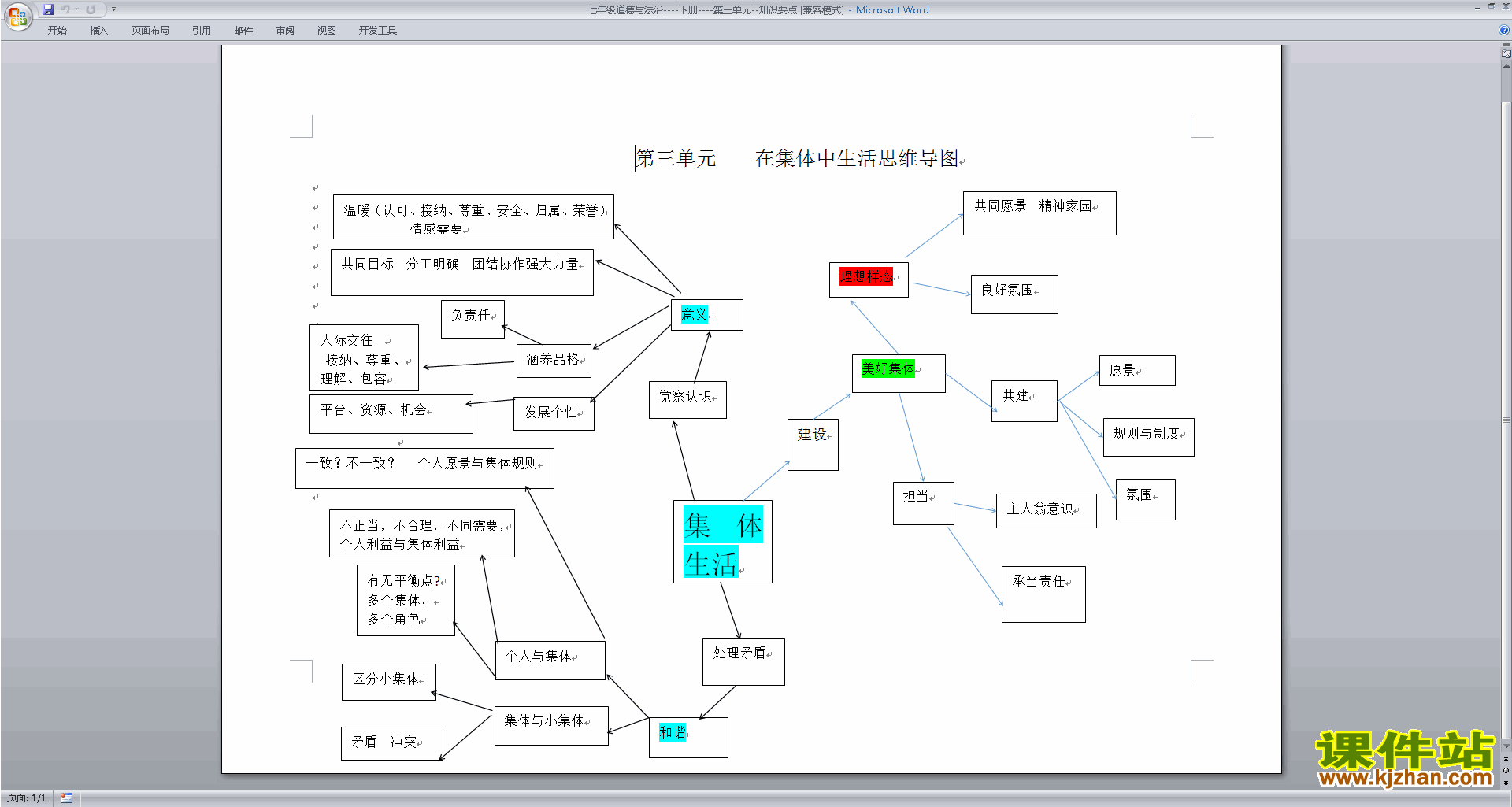Click the 区分小集体 text box
Image resolution: width=1512 pixels, height=807 pixels.
[x=389, y=682]
